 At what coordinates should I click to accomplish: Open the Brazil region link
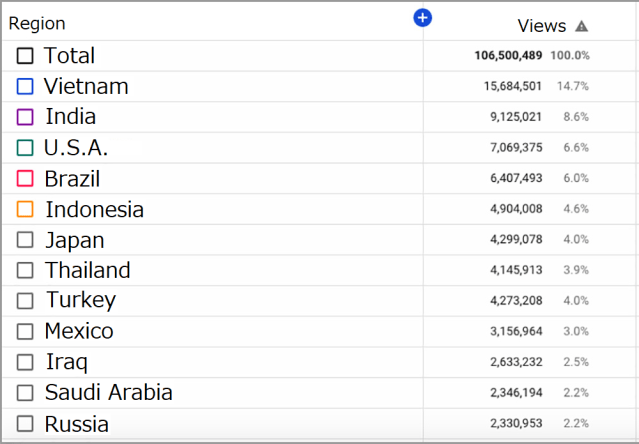point(72,179)
